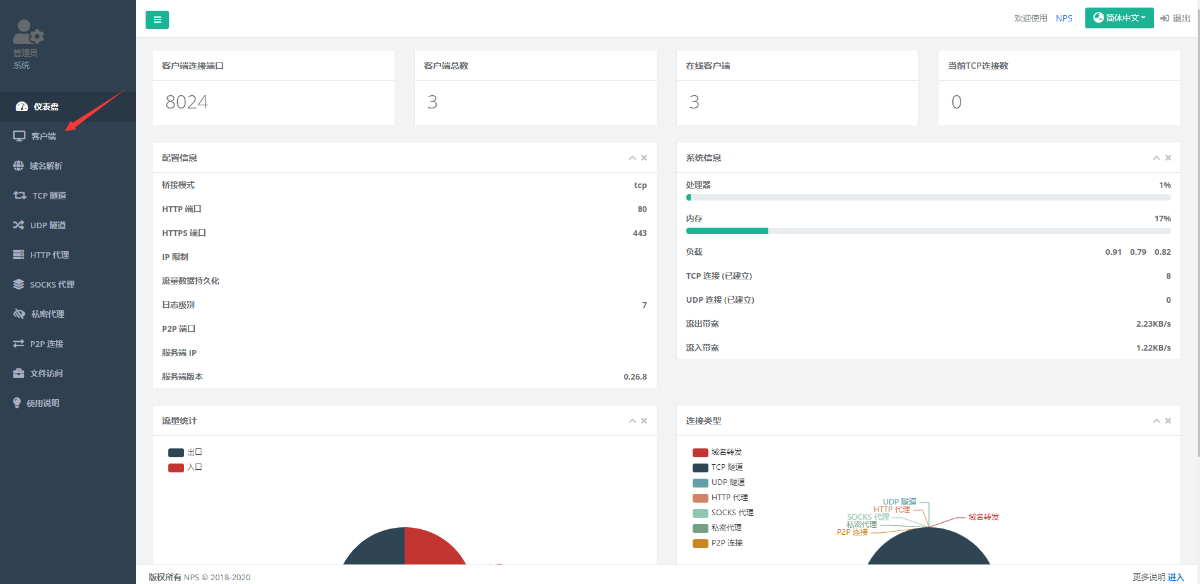Image resolution: width=1200 pixels, height=584 pixels.
Task: Click the 流出带宽 value 2.23KB/s
Action: [1153, 323]
